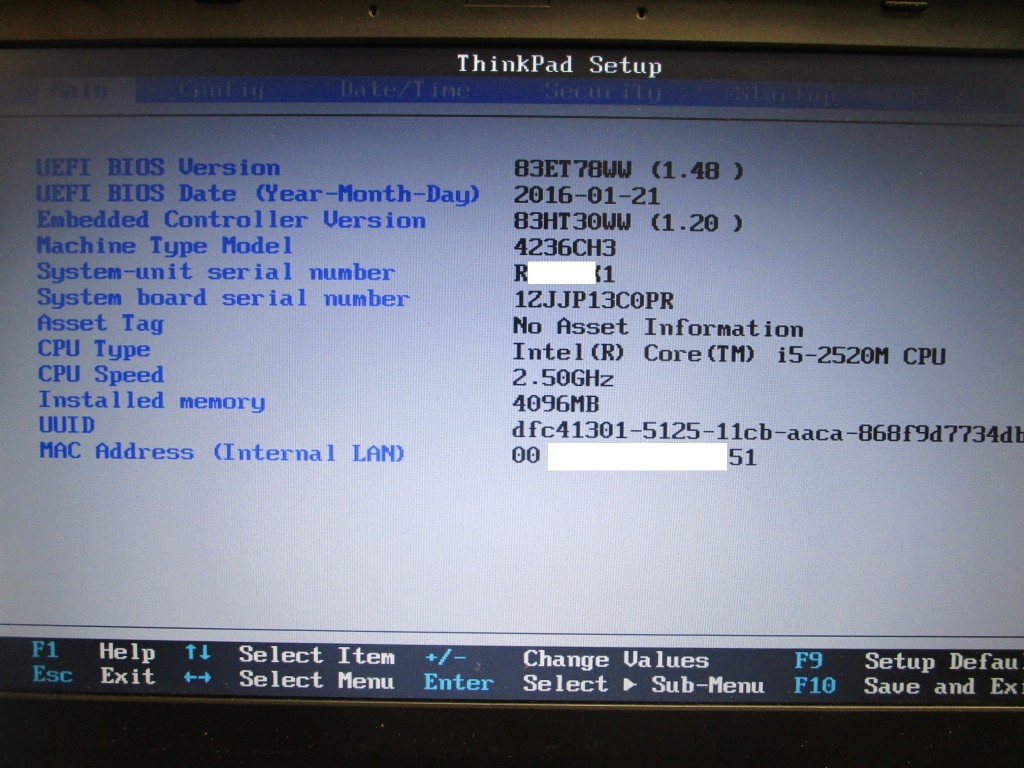This screenshot has height=768, width=1024.
Task: Click the F9 key label
Action: (808, 660)
